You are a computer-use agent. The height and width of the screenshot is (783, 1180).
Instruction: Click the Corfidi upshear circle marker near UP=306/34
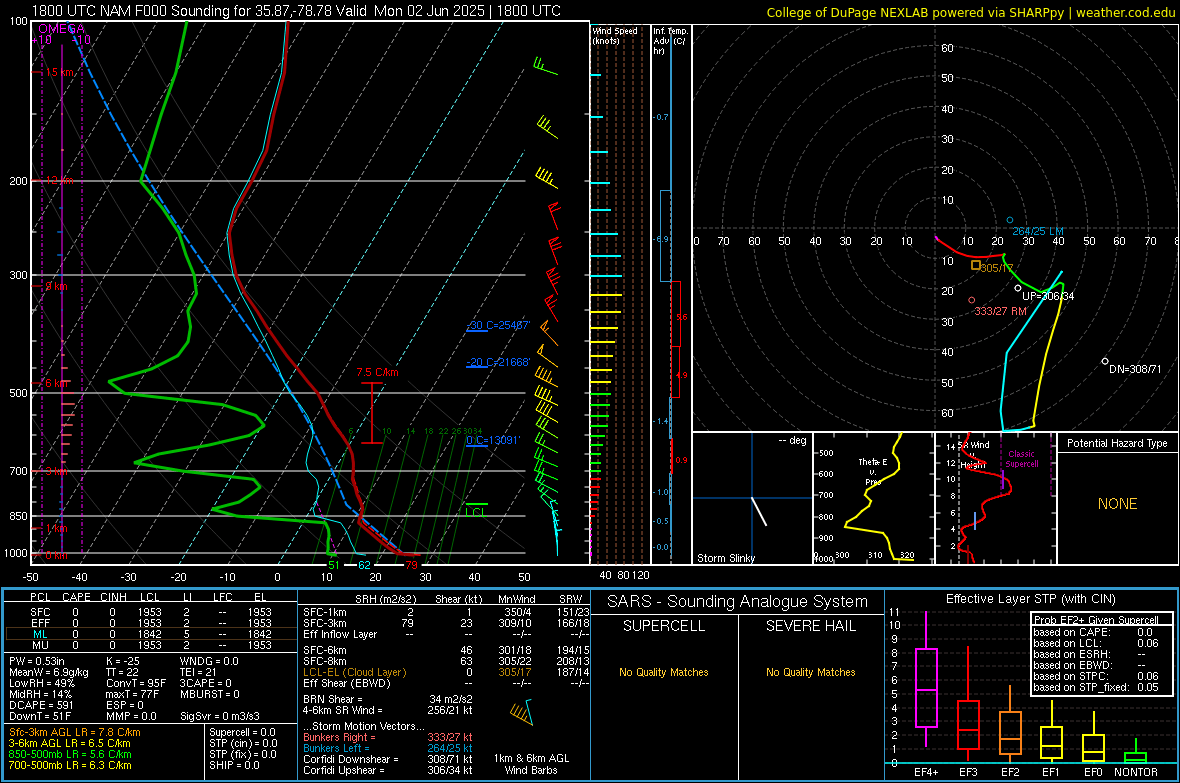point(1018,288)
